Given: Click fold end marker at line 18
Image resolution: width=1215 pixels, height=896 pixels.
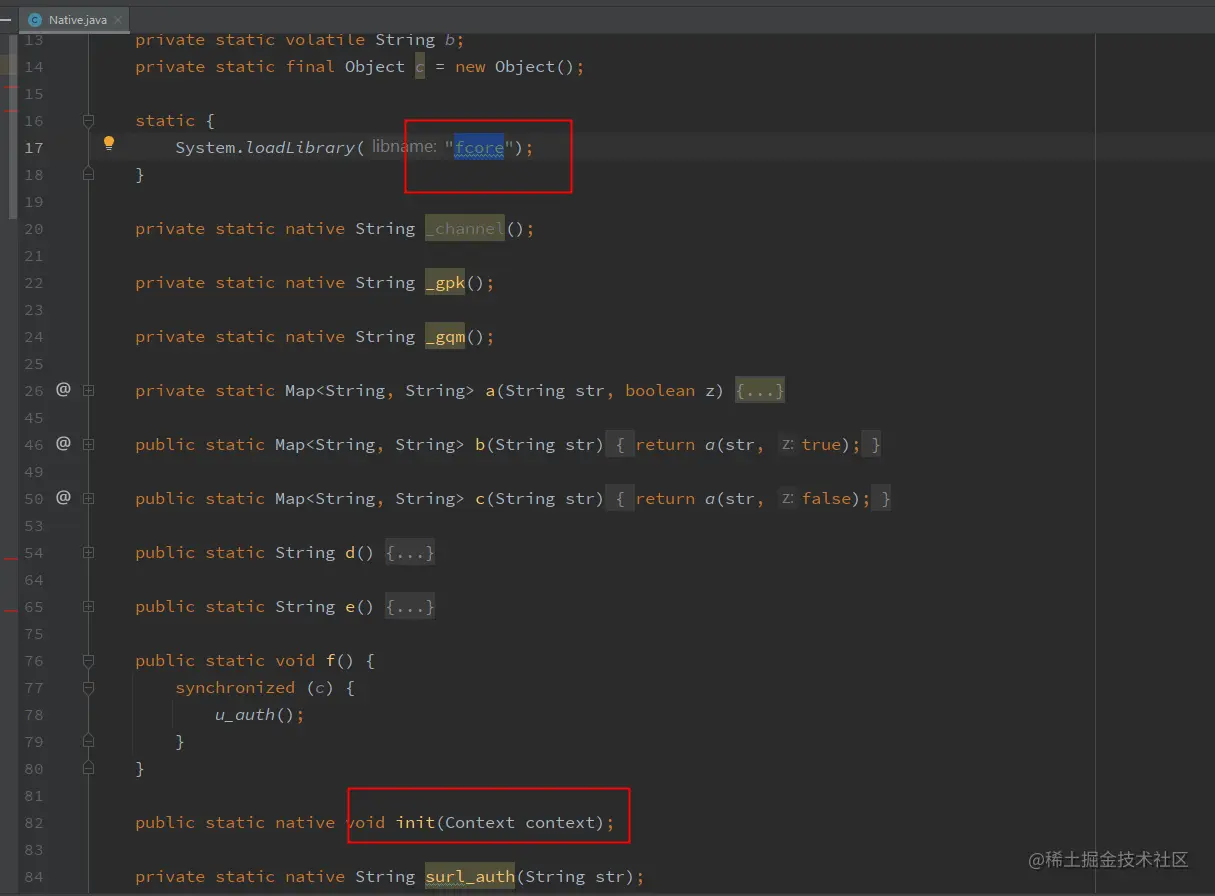Looking at the screenshot, I should coord(88,174).
